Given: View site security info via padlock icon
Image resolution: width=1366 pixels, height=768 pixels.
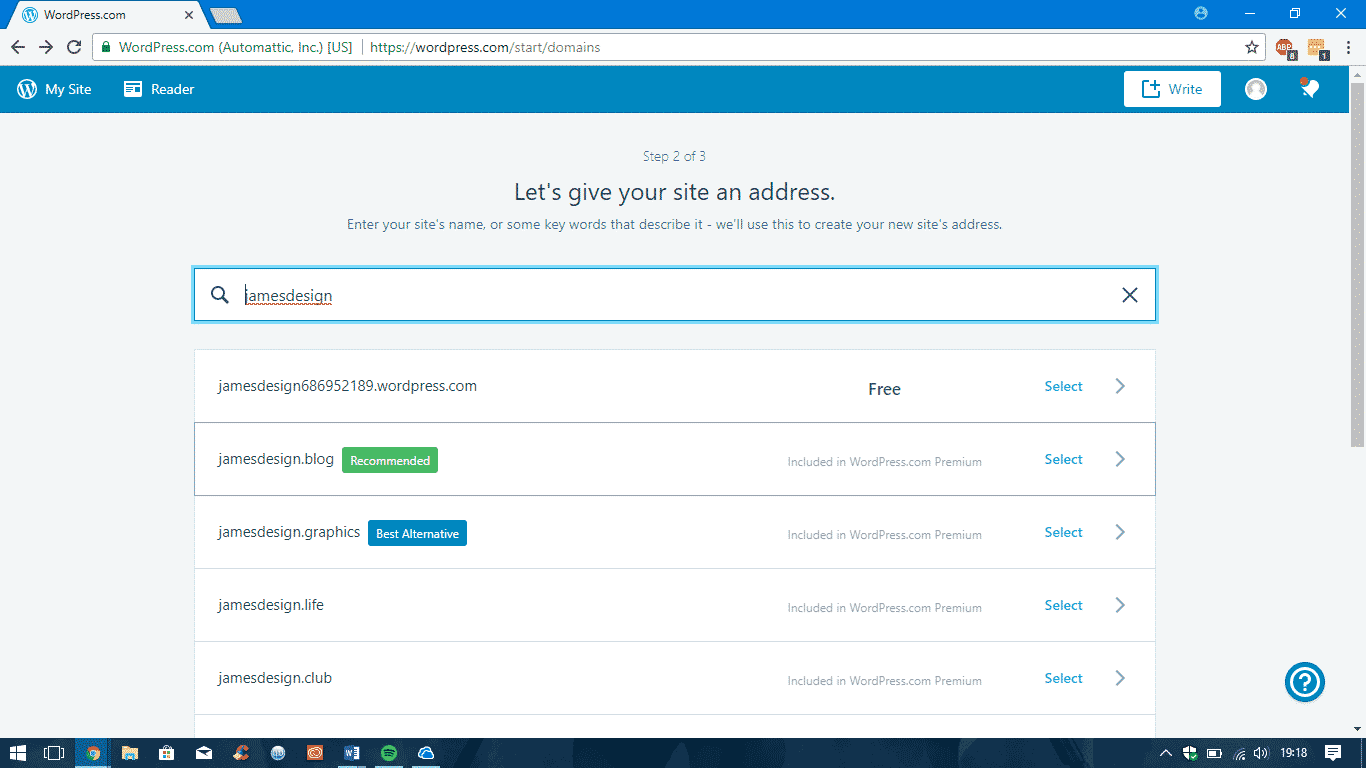Looking at the screenshot, I should tap(107, 47).
